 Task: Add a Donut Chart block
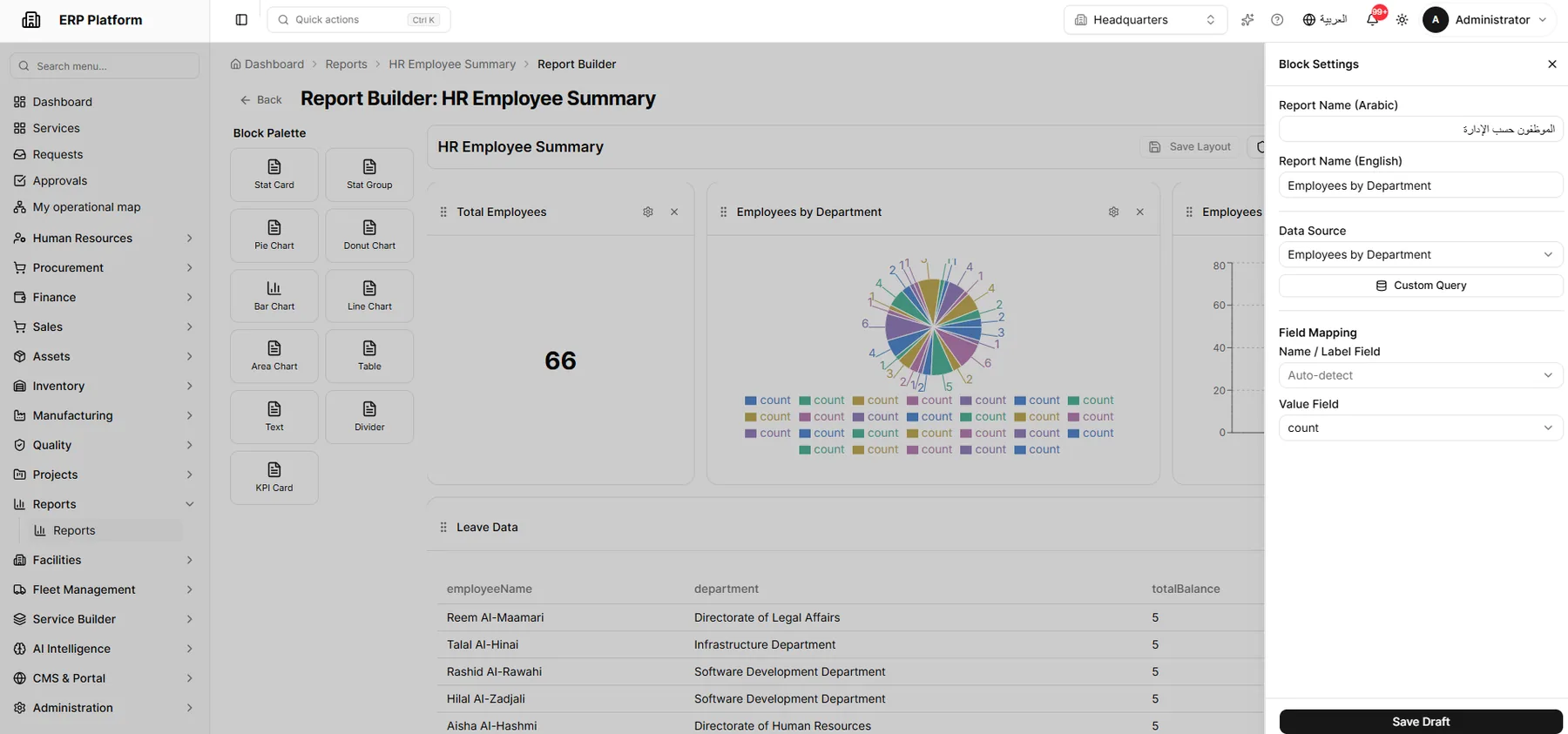tap(369, 235)
